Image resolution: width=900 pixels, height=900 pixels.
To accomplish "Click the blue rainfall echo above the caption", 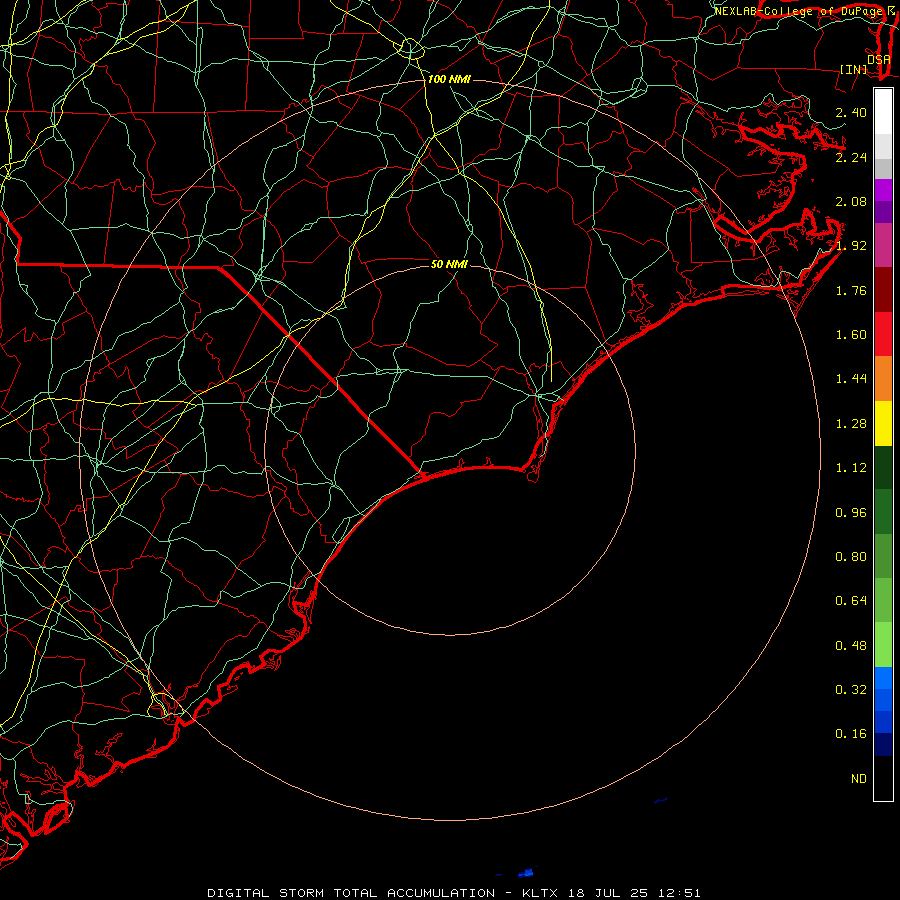I will [x=526, y=873].
